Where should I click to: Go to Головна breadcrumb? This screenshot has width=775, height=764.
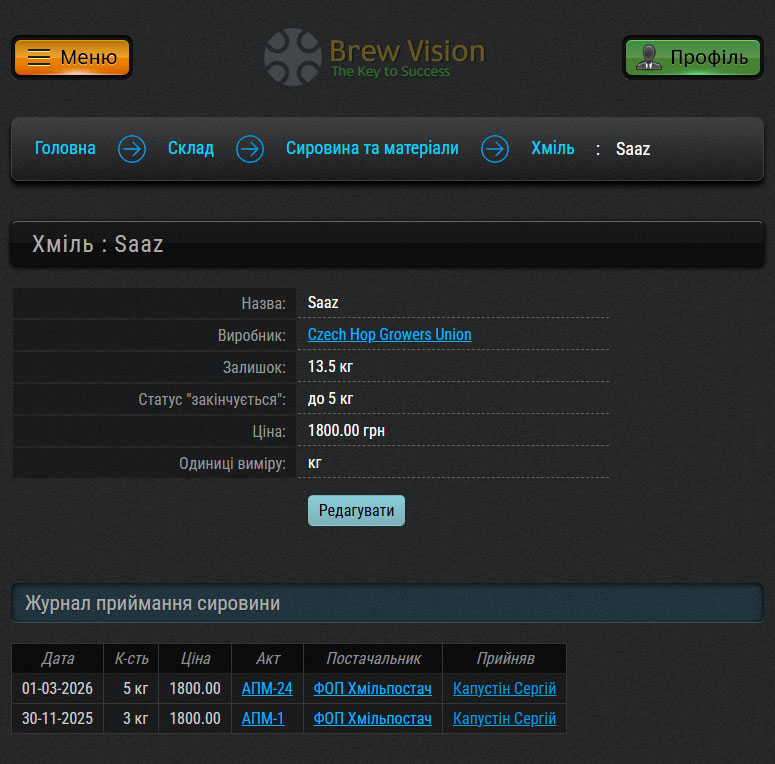pos(65,149)
